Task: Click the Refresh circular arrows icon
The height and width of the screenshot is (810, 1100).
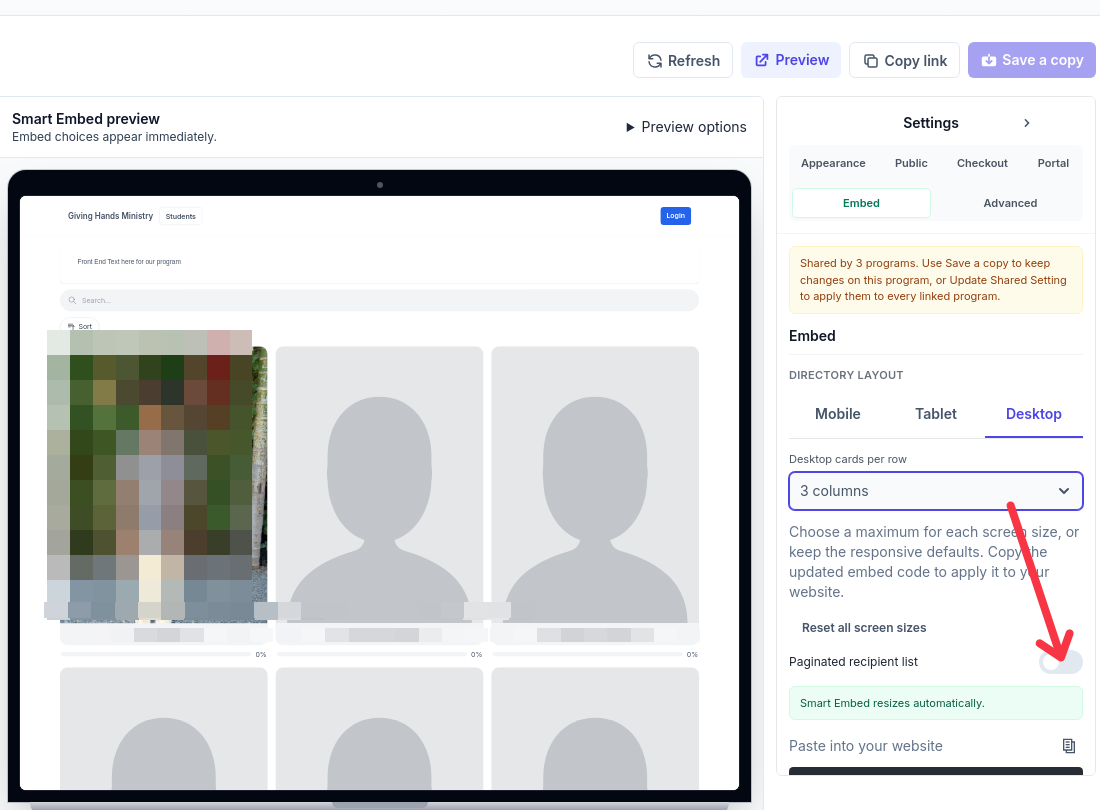Action: 655,61
